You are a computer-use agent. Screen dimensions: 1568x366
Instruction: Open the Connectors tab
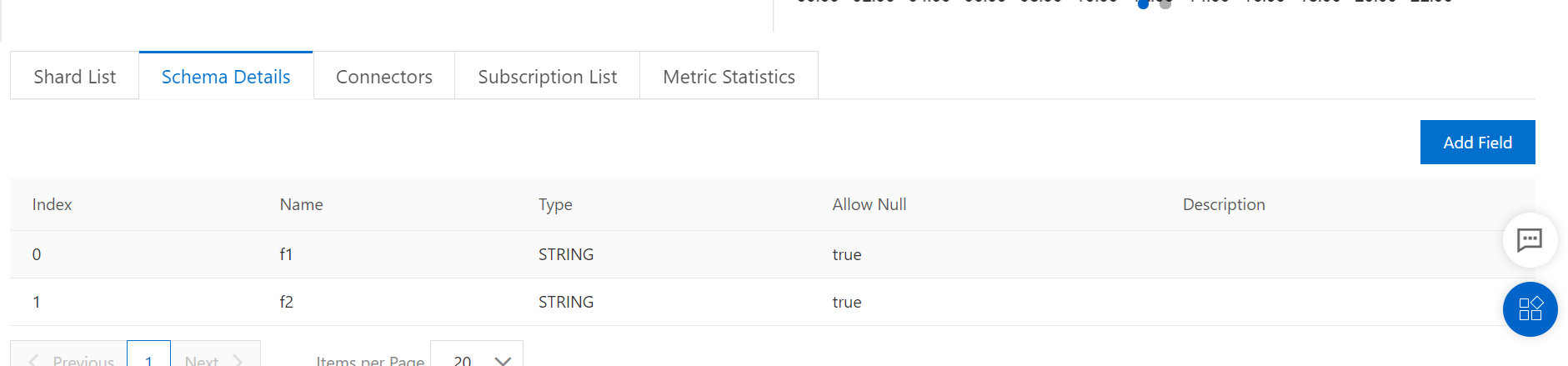pyautogui.click(x=384, y=77)
